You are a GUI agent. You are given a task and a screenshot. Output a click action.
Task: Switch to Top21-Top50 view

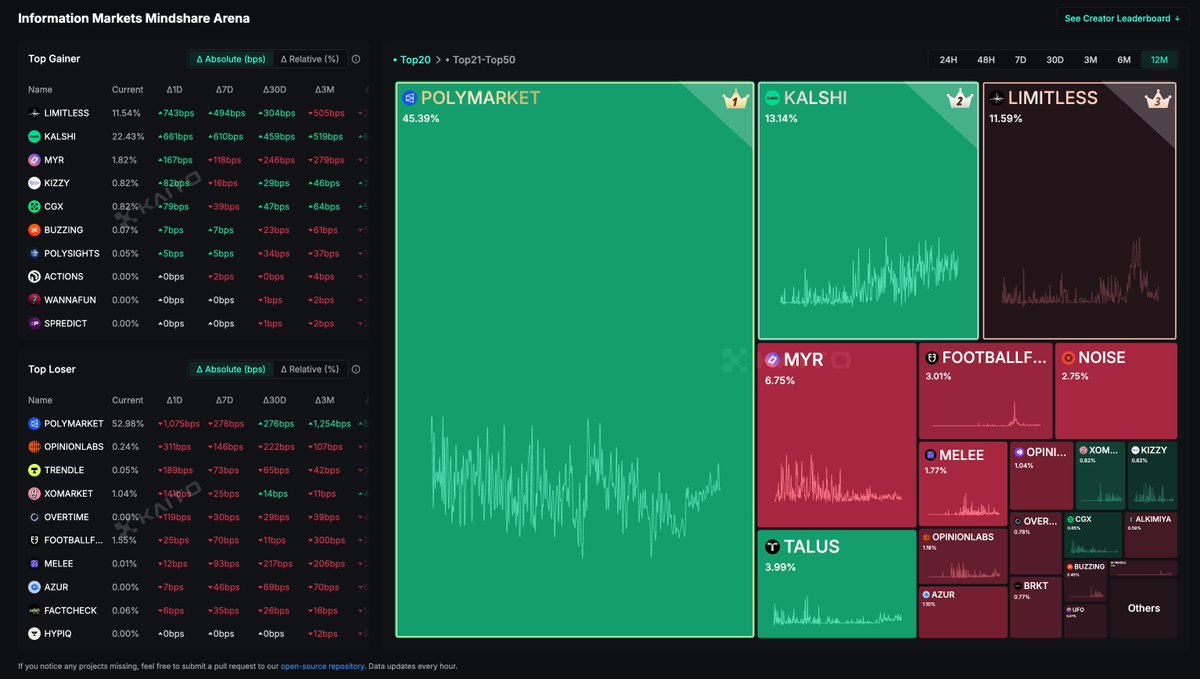pyautogui.click(x=481, y=60)
